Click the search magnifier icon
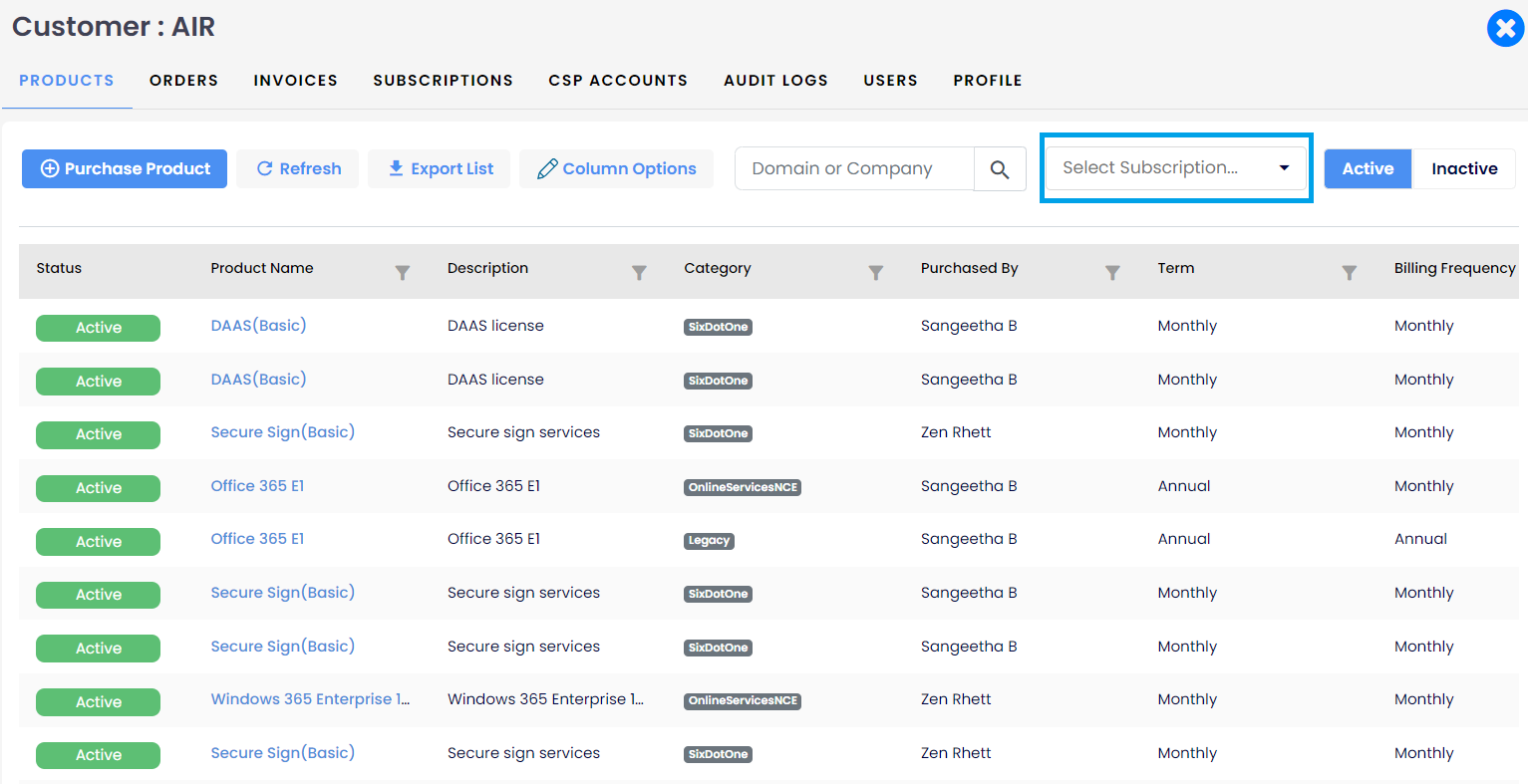The image size is (1528, 784). tap(1000, 169)
